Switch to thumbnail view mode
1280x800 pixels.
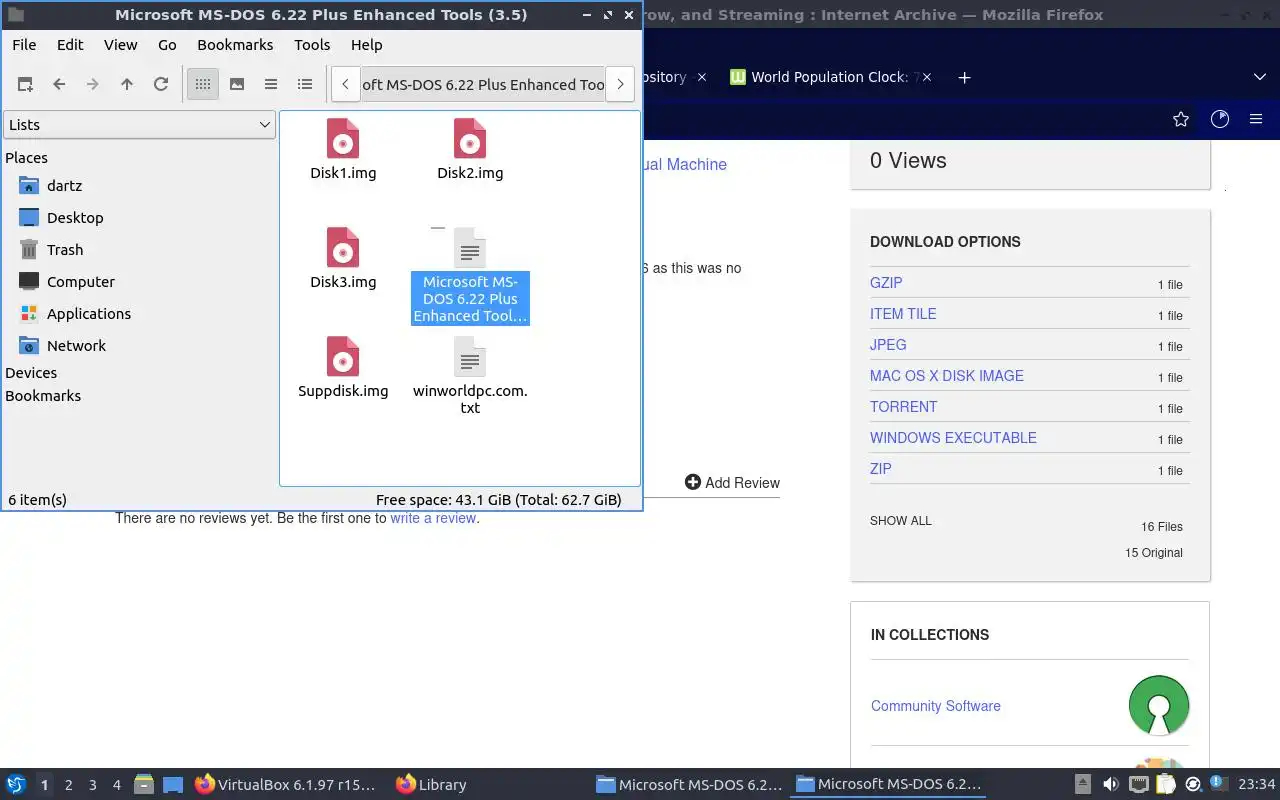237,85
